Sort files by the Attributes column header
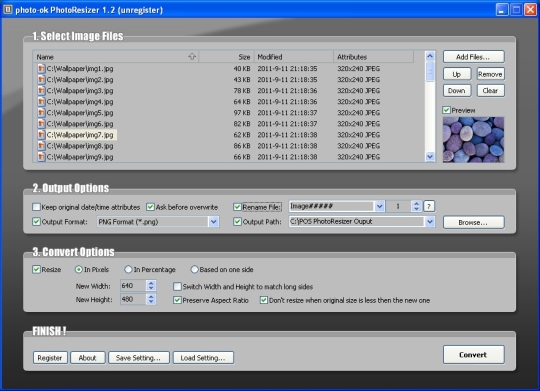540x391 pixels. 373,56
